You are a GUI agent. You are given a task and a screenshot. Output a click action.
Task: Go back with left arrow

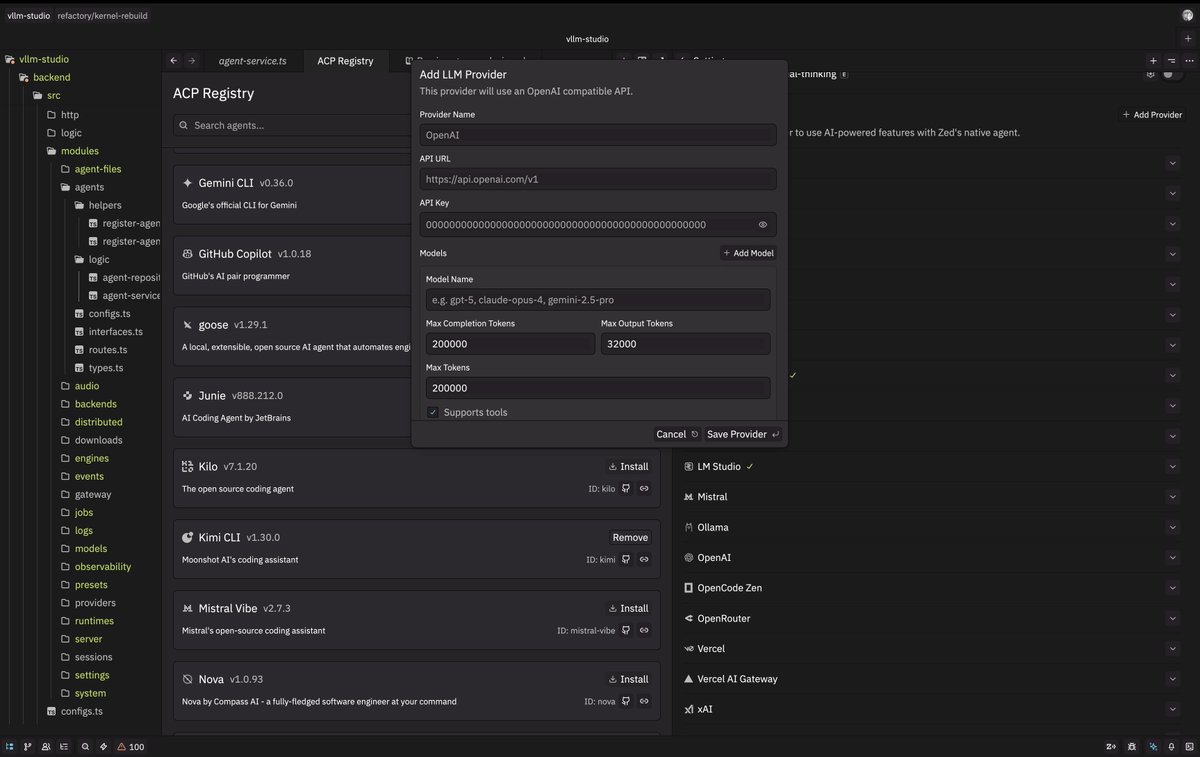[174, 61]
